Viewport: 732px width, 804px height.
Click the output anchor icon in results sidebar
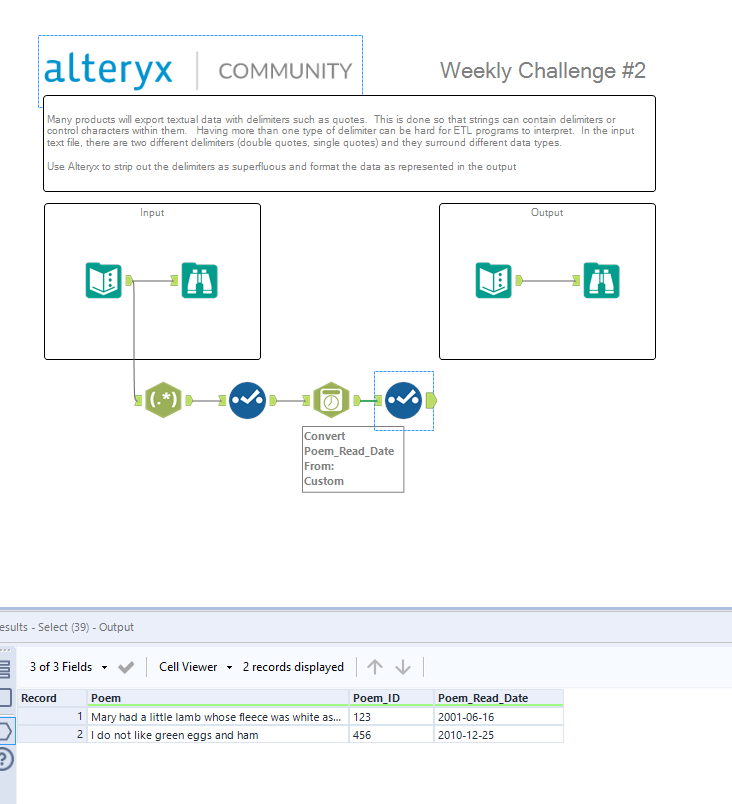pos(6,731)
